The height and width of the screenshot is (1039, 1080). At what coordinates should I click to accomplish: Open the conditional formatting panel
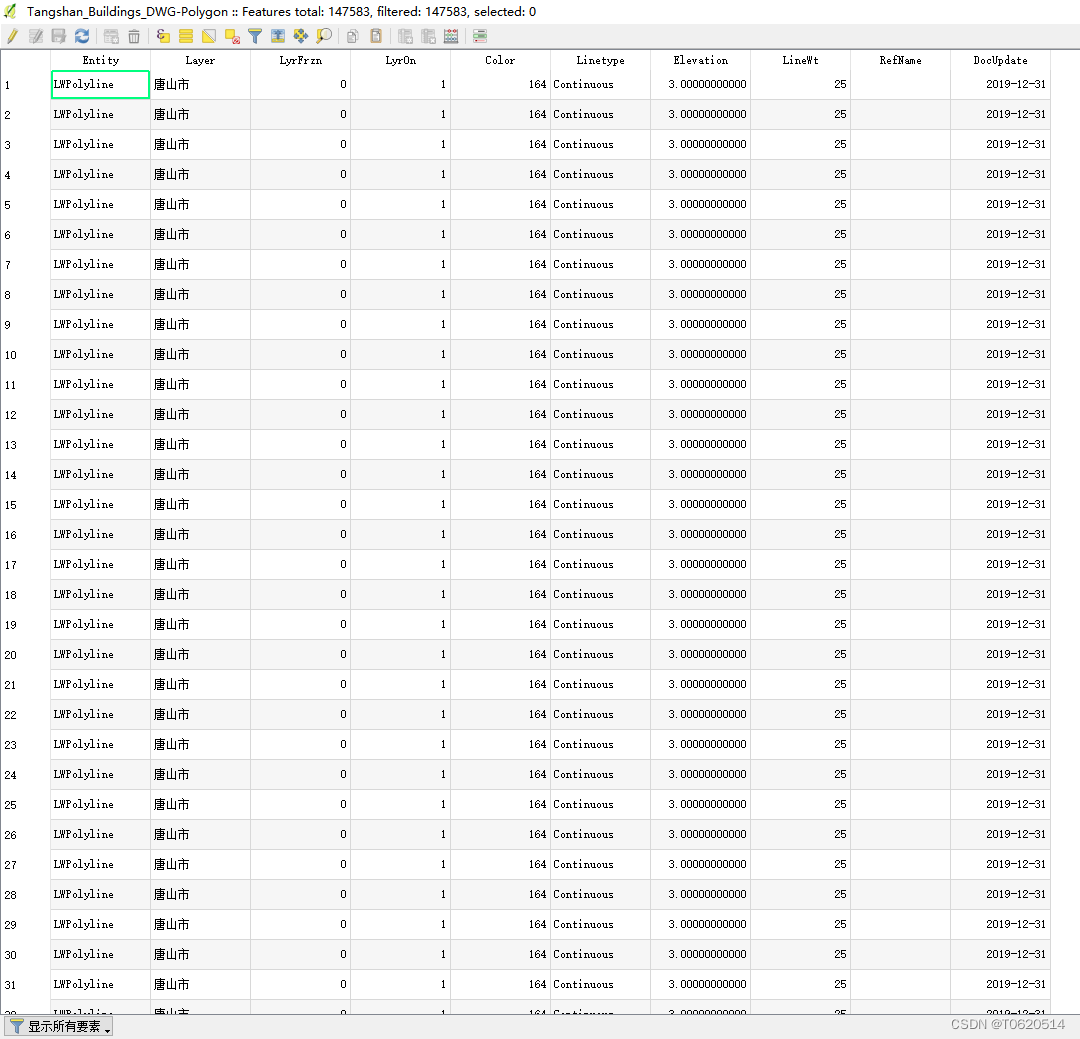coord(480,36)
